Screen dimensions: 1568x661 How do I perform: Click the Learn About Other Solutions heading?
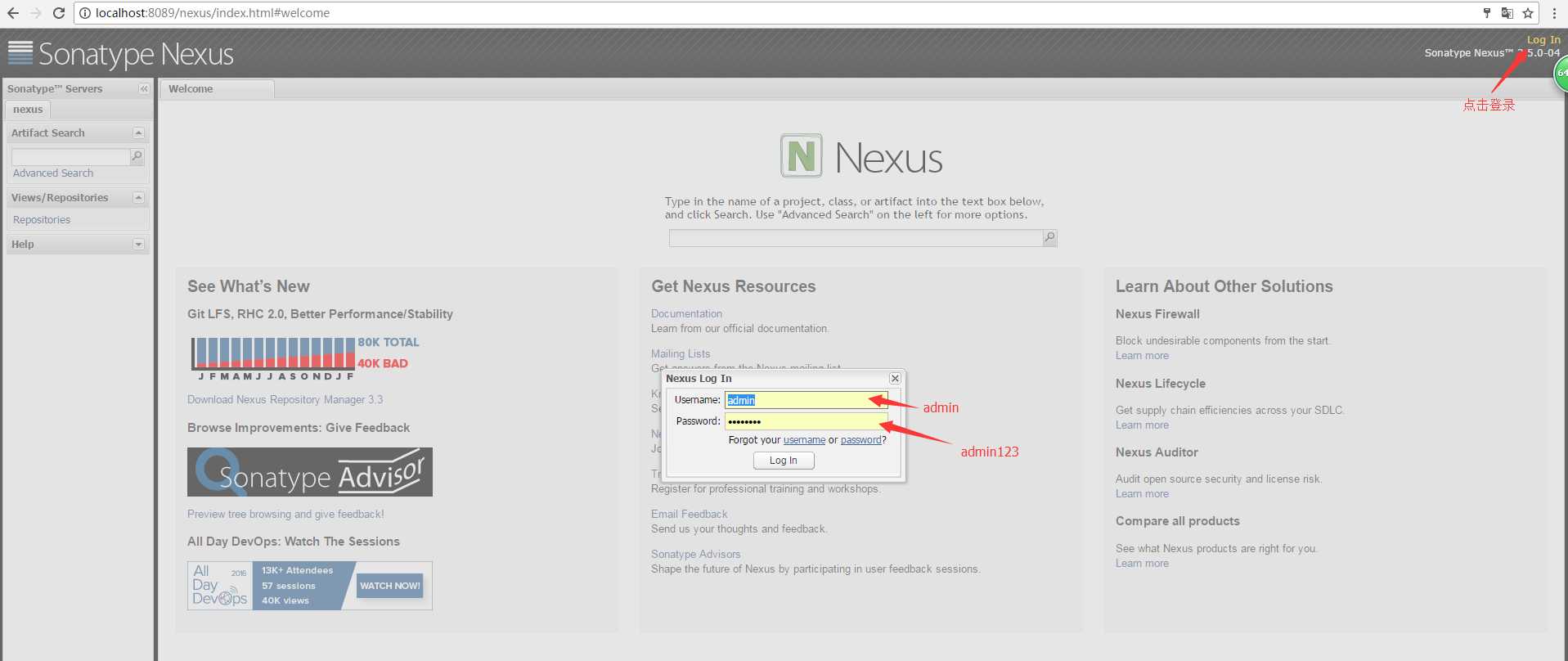pos(1224,286)
